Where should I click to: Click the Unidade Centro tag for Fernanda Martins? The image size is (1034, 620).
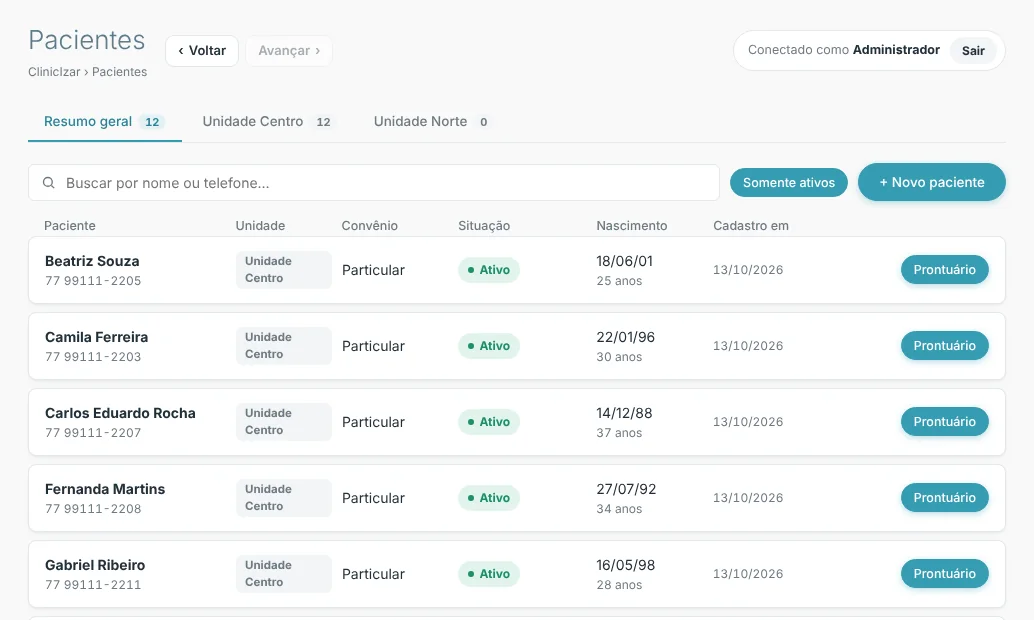click(x=284, y=497)
